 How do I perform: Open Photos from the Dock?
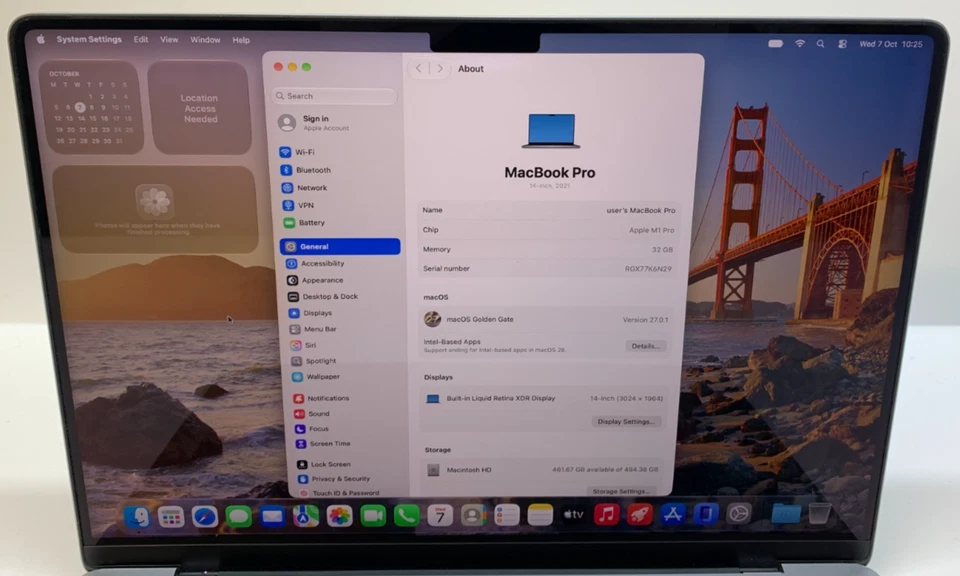[339, 516]
